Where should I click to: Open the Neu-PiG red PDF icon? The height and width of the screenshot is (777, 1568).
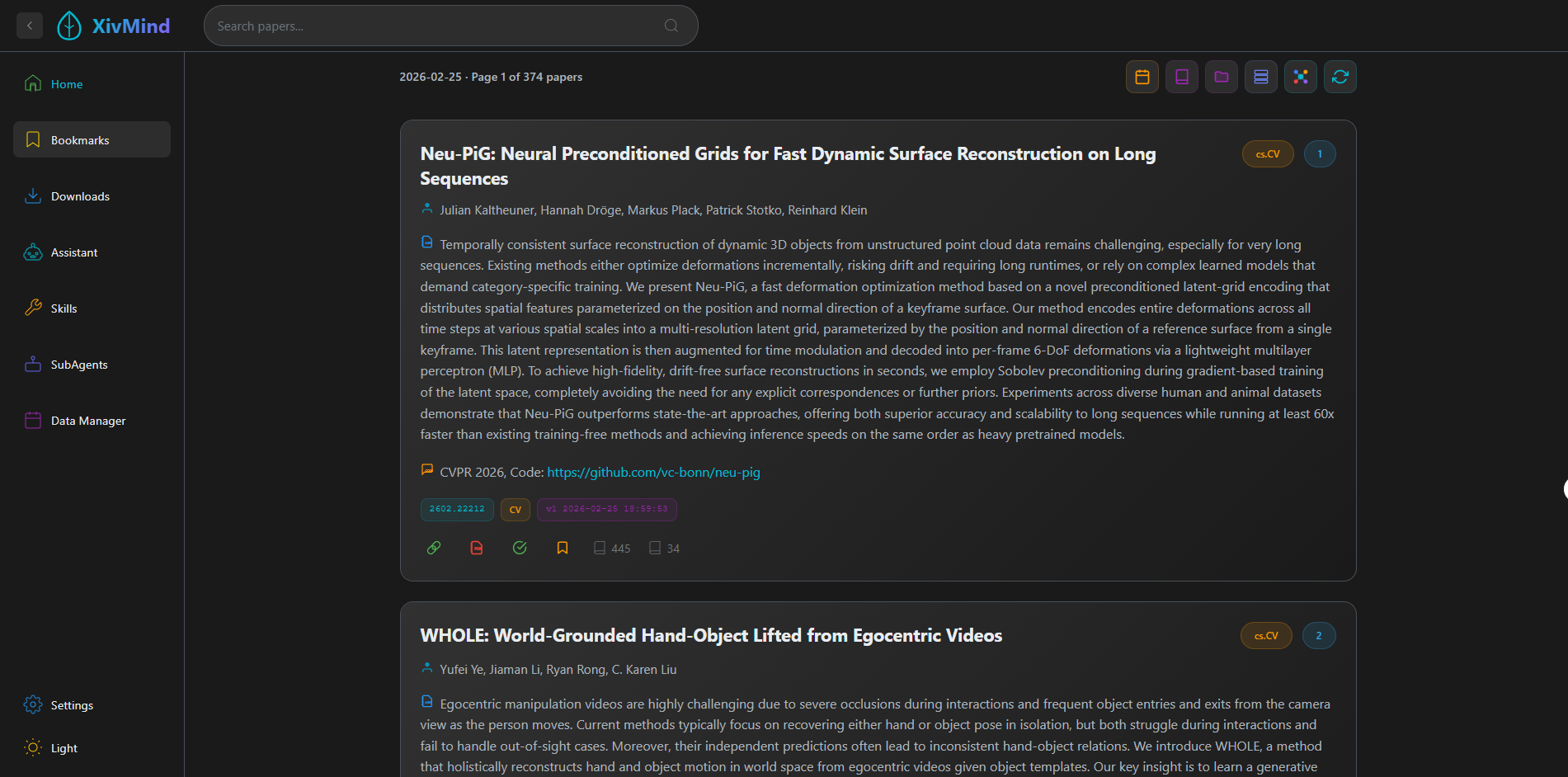click(477, 548)
